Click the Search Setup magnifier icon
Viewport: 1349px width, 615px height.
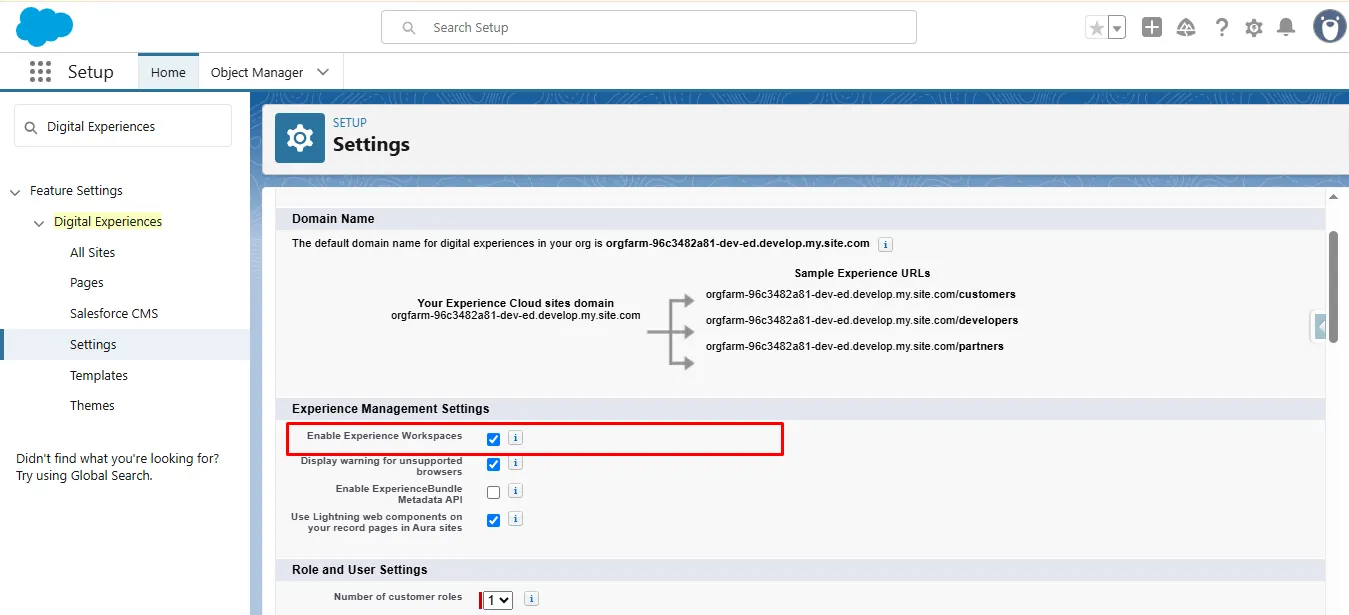click(409, 28)
